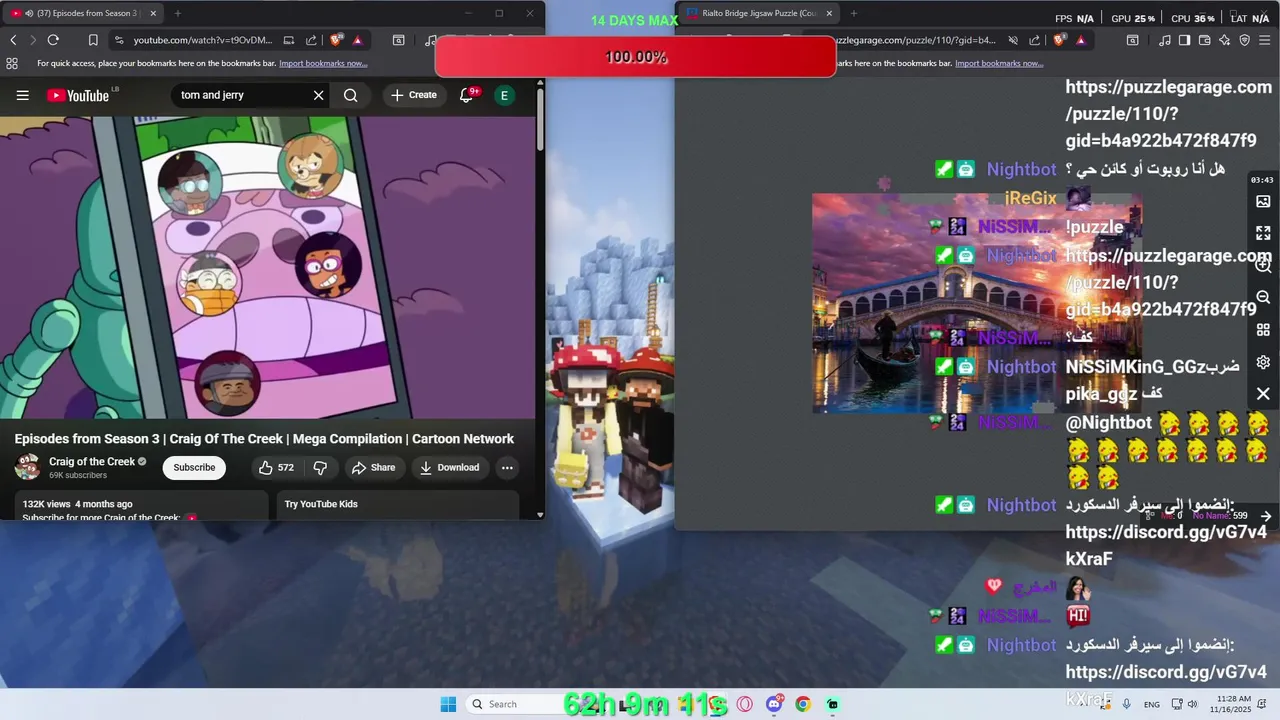Image resolution: width=1280 pixels, height=720 pixels.
Task: Dislike the Craig of the Creek video
Action: (x=320, y=467)
